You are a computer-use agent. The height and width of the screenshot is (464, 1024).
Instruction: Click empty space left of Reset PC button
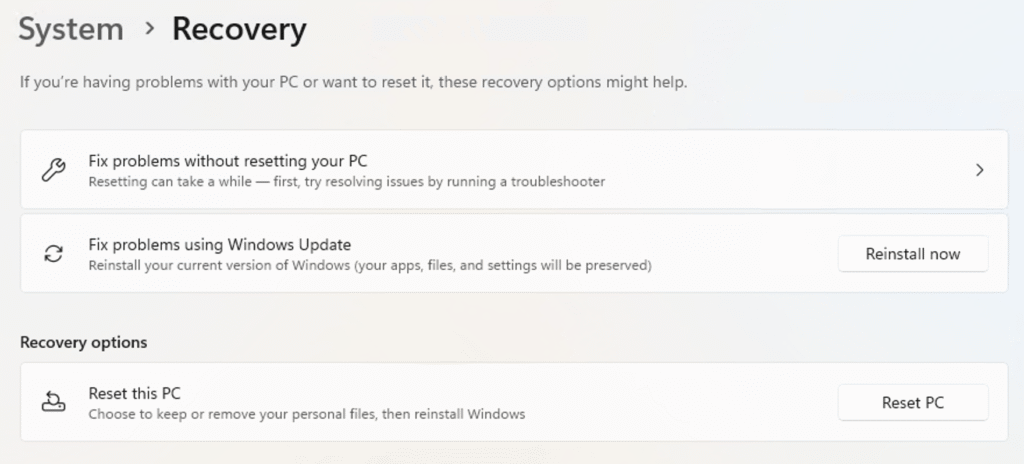[x=700, y=402]
